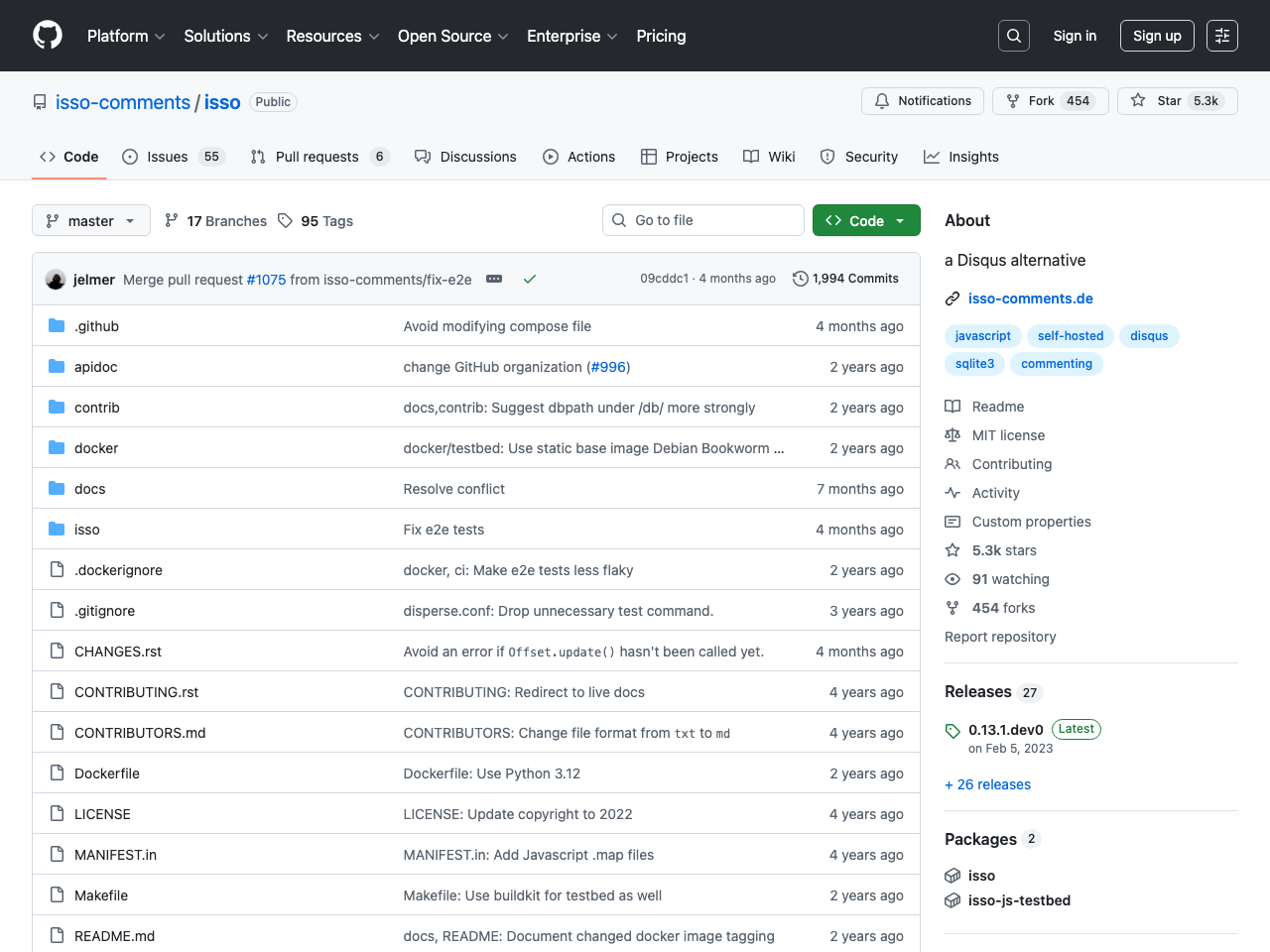Click the Star button

coord(1177,101)
